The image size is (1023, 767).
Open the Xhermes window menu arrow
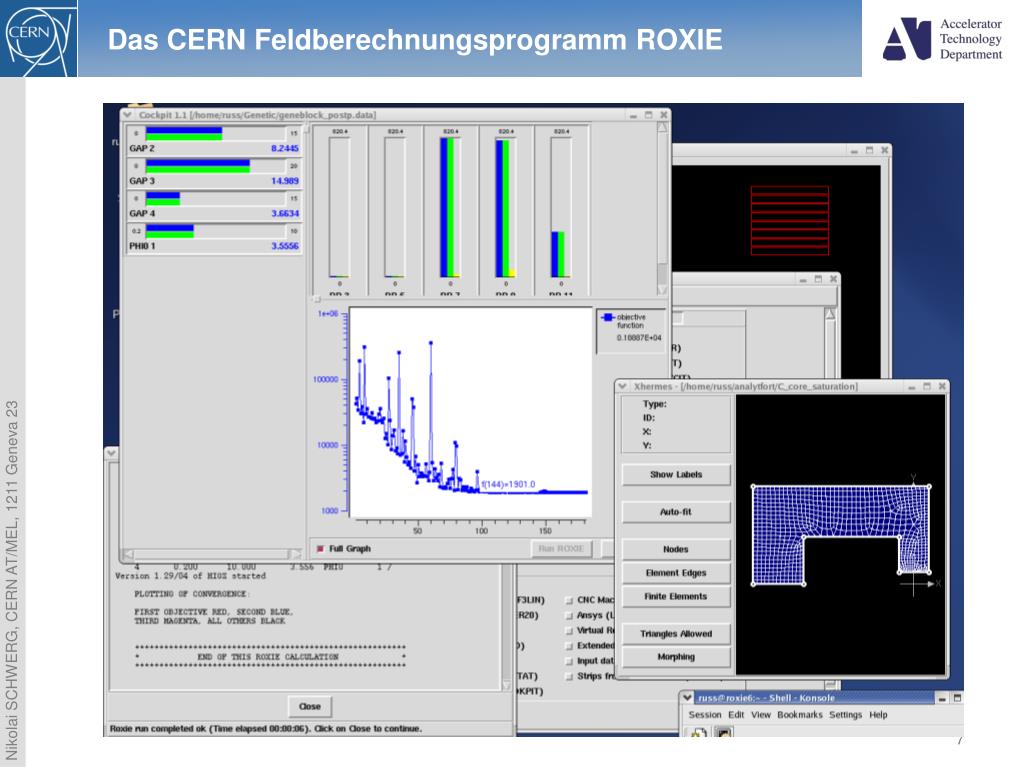click(x=622, y=386)
